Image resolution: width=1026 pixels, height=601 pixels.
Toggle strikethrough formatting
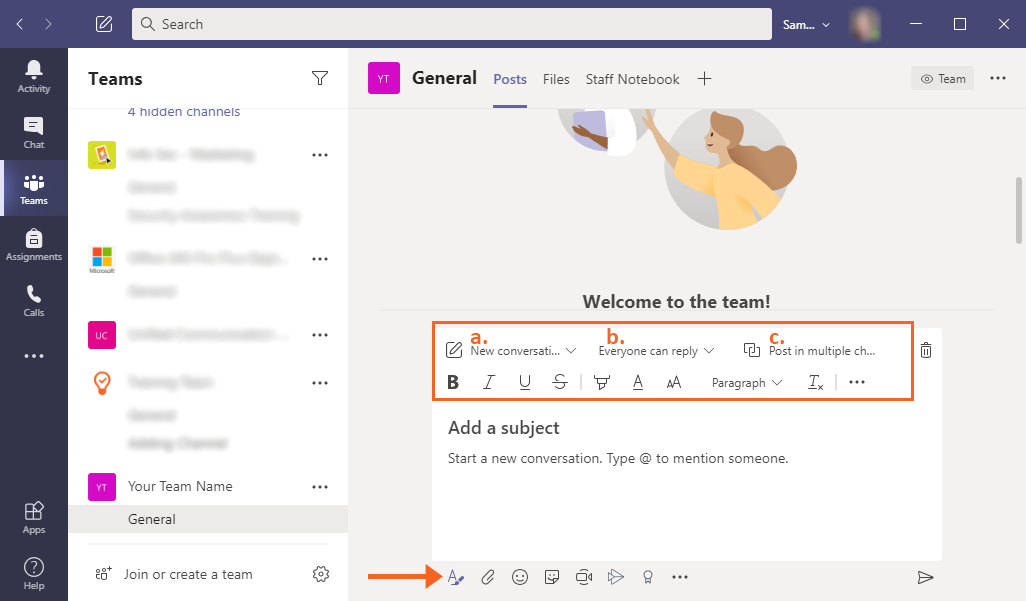point(560,382)
